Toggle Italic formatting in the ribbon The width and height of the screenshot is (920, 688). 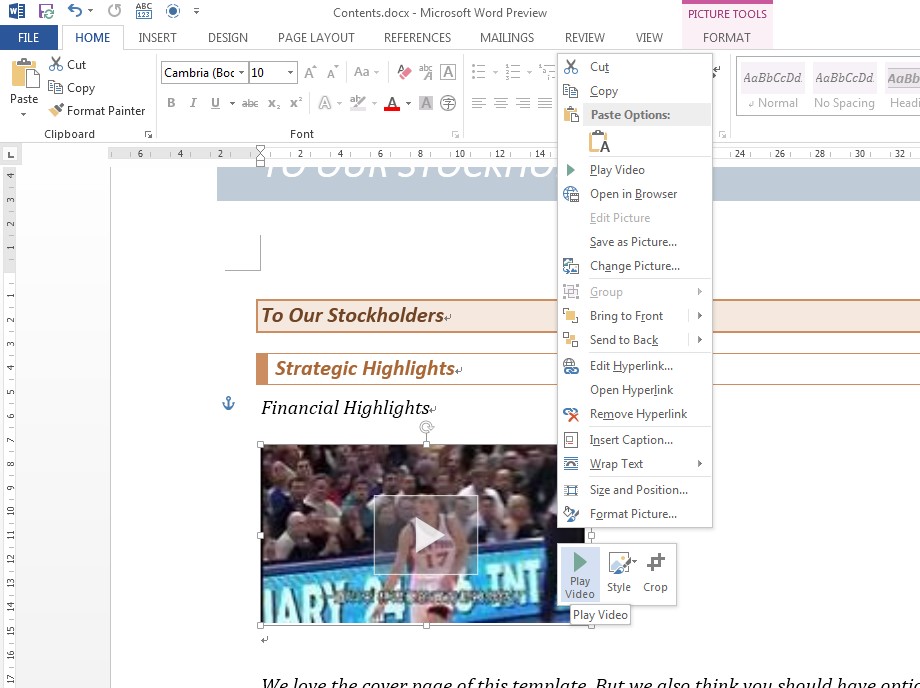click(193, 103)
